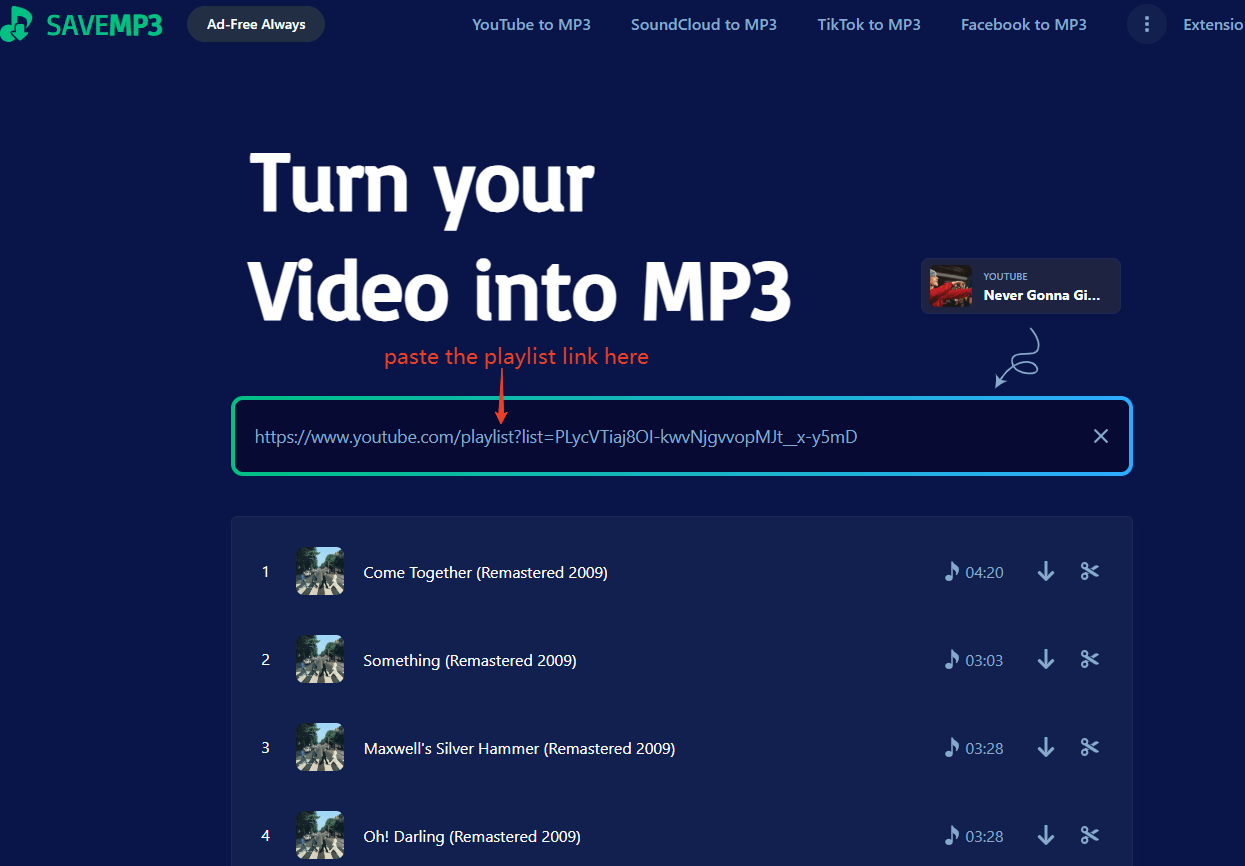The height and width of the screenshot is (866, 1245).
Task: Trim Oh! Darling with scissors icon
Action: tap(1089, 836)
